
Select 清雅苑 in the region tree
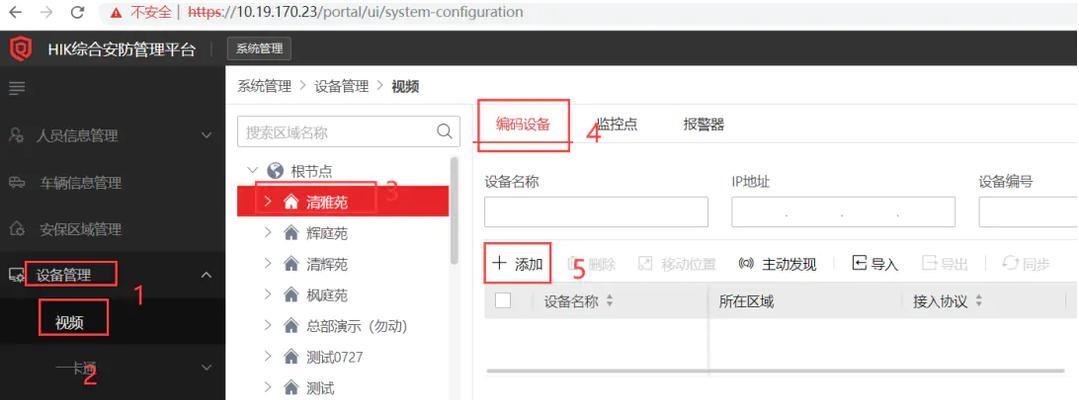coord(327,202)
